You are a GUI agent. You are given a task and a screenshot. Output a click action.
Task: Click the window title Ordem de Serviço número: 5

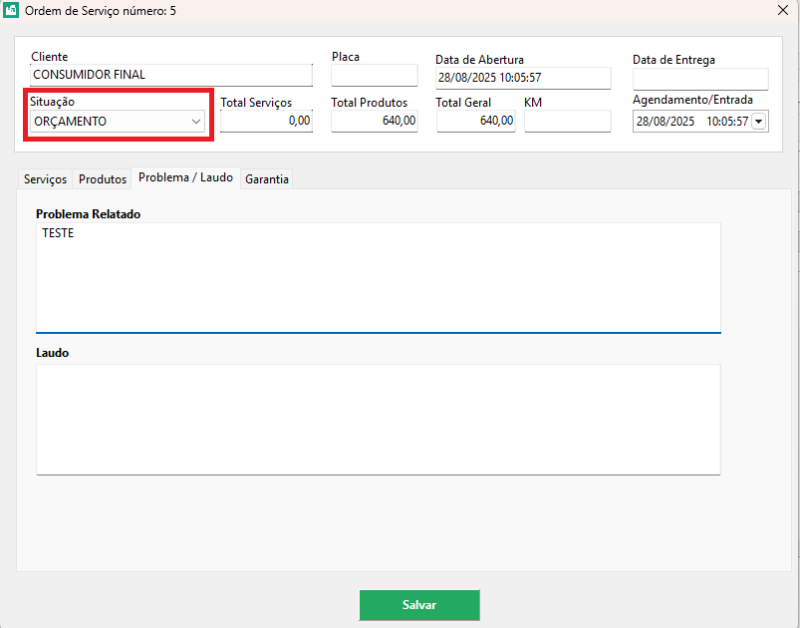click(101, 11)
